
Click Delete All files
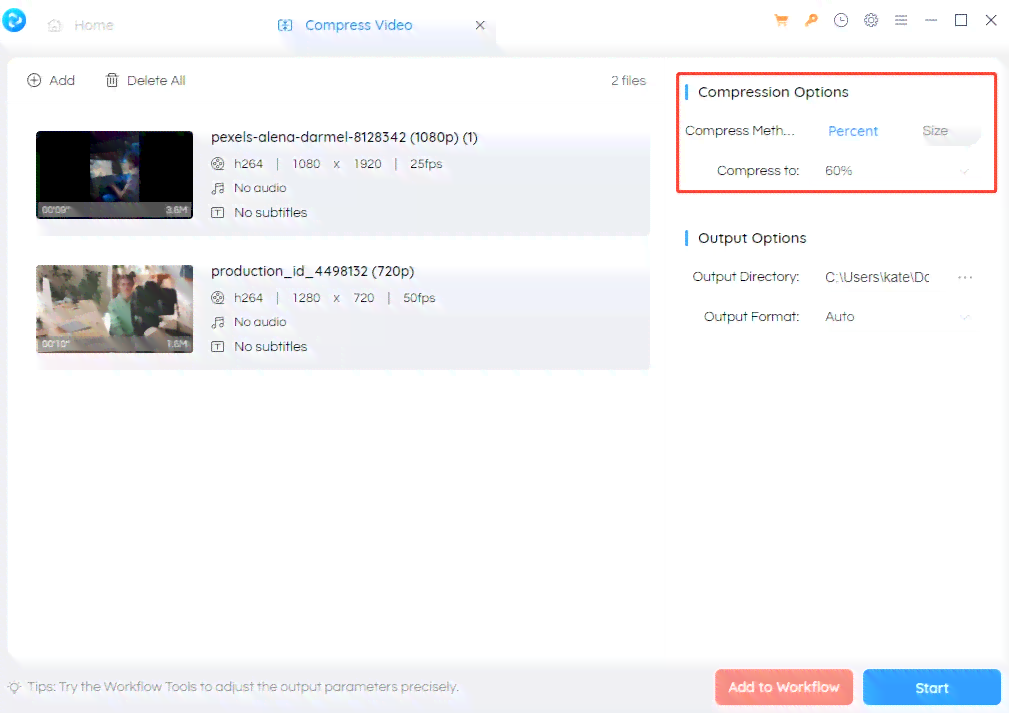coord(145,80)
